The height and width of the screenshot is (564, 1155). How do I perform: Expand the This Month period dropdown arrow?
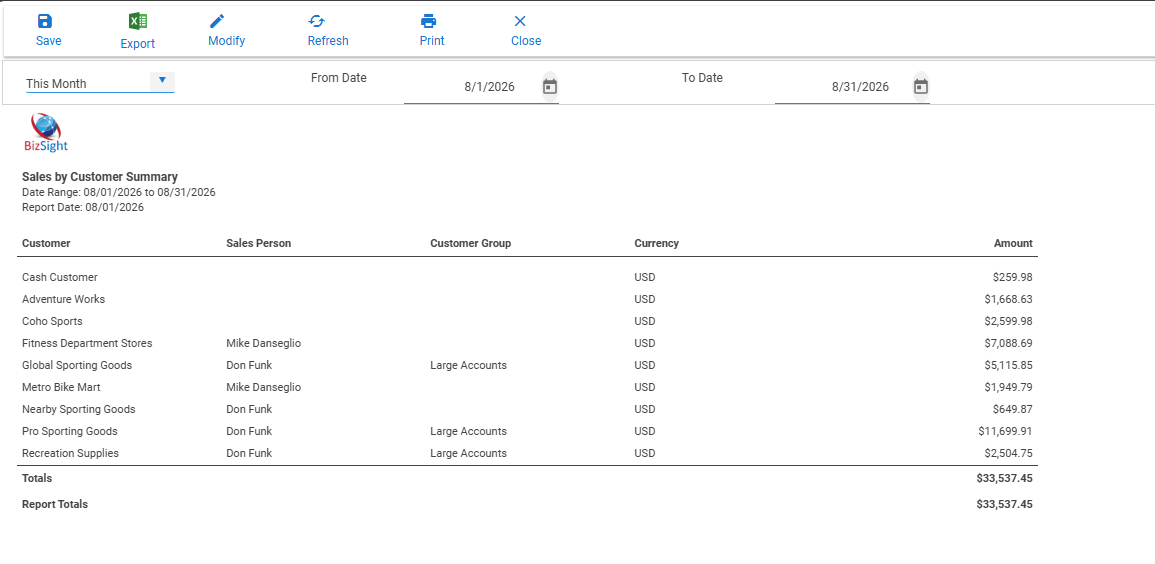click(162, 80)
